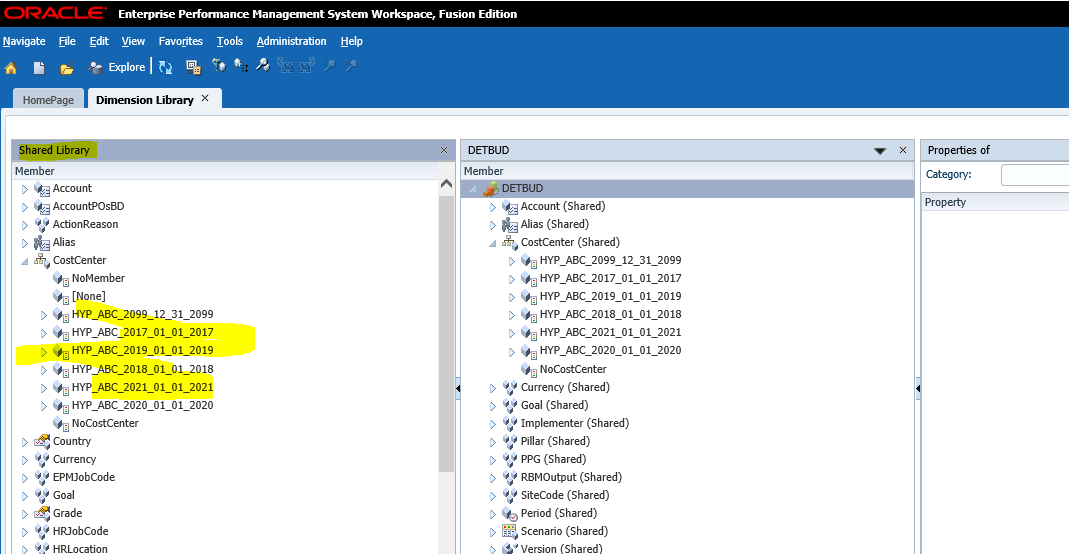Expand EPMJobCode in Shared Library

tap(25, 478)
